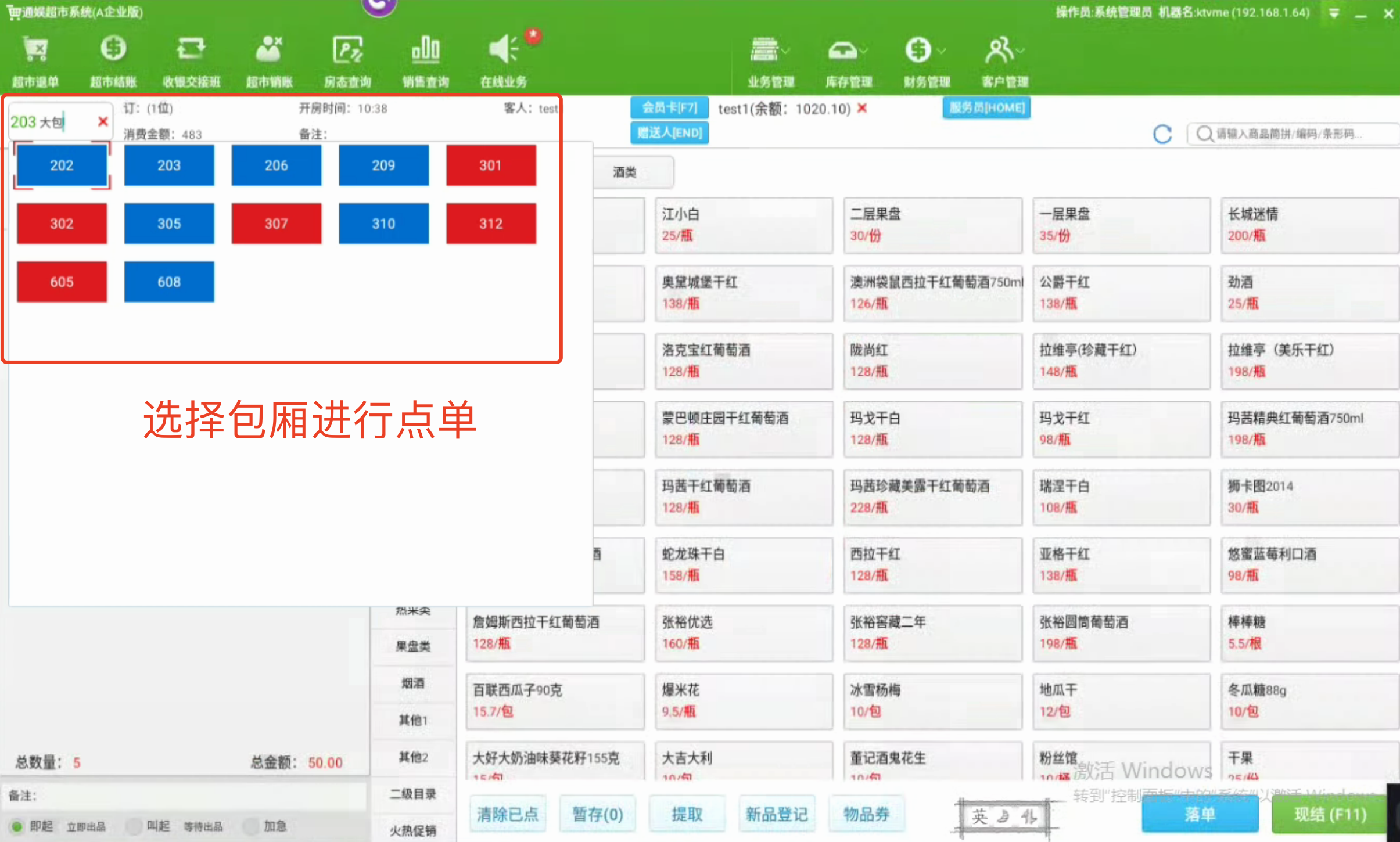1400x842 pixels.
Task: Add 江小白 25/瓶 to order
Action: pyautogui.click(x=744, y=225)
